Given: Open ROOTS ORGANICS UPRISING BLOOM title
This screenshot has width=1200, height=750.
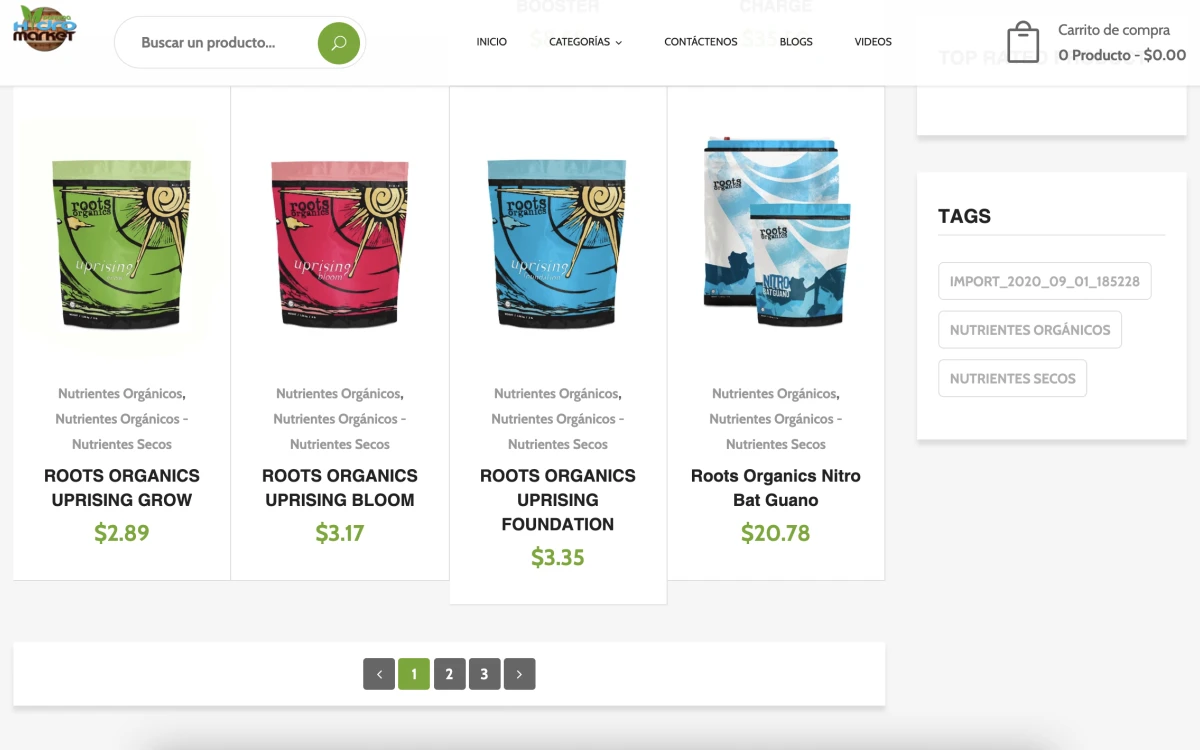Looking at the screenshot, I should point(340,488).
